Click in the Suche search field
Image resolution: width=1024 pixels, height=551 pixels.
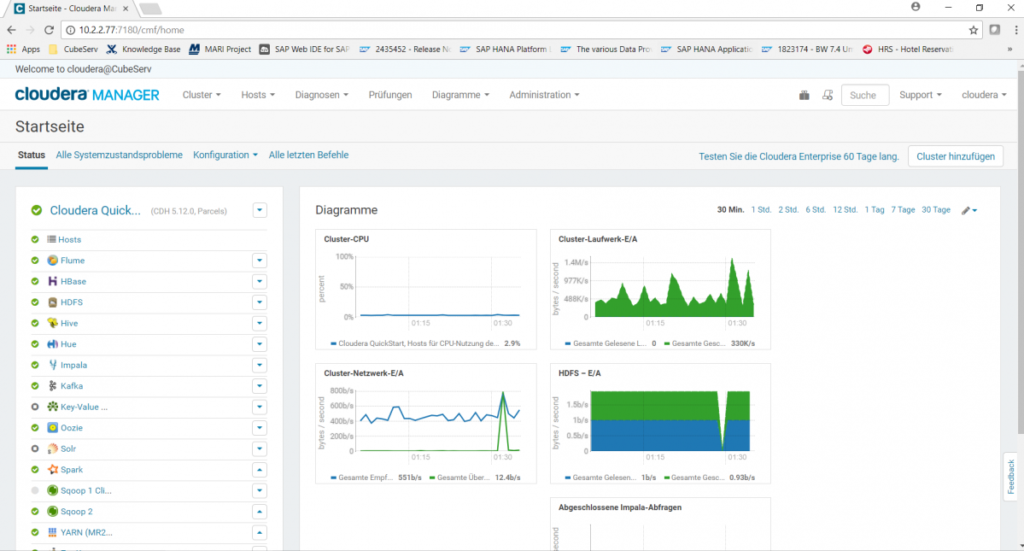(865, 95)
